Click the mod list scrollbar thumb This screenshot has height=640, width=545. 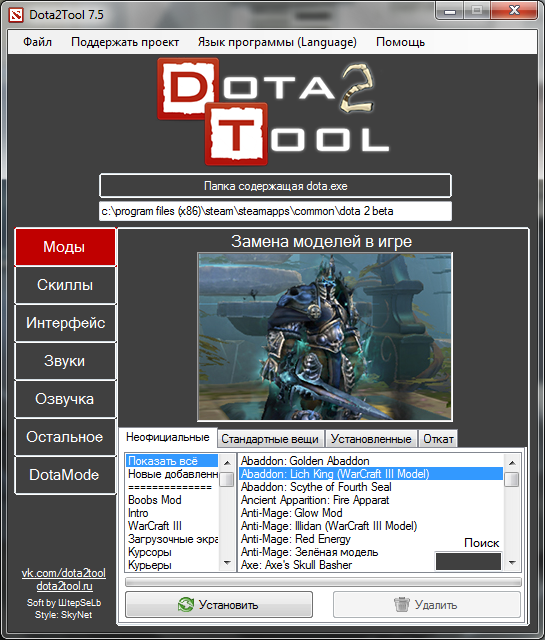pos(512,479)
